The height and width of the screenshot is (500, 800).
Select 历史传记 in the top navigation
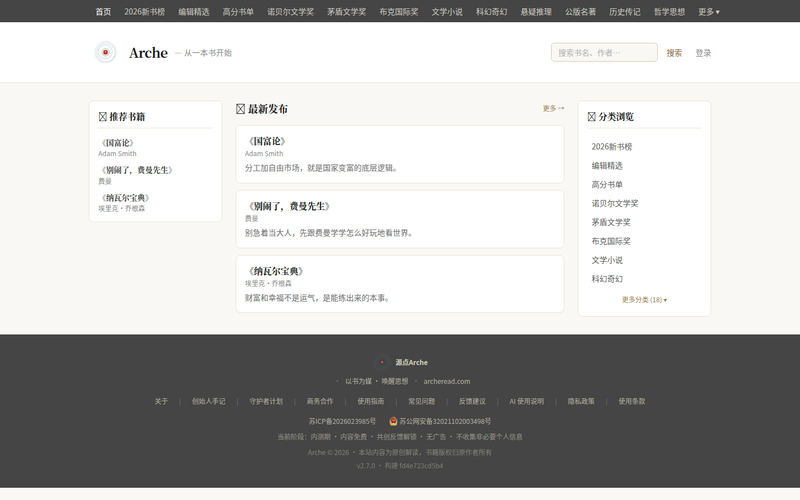624,11
